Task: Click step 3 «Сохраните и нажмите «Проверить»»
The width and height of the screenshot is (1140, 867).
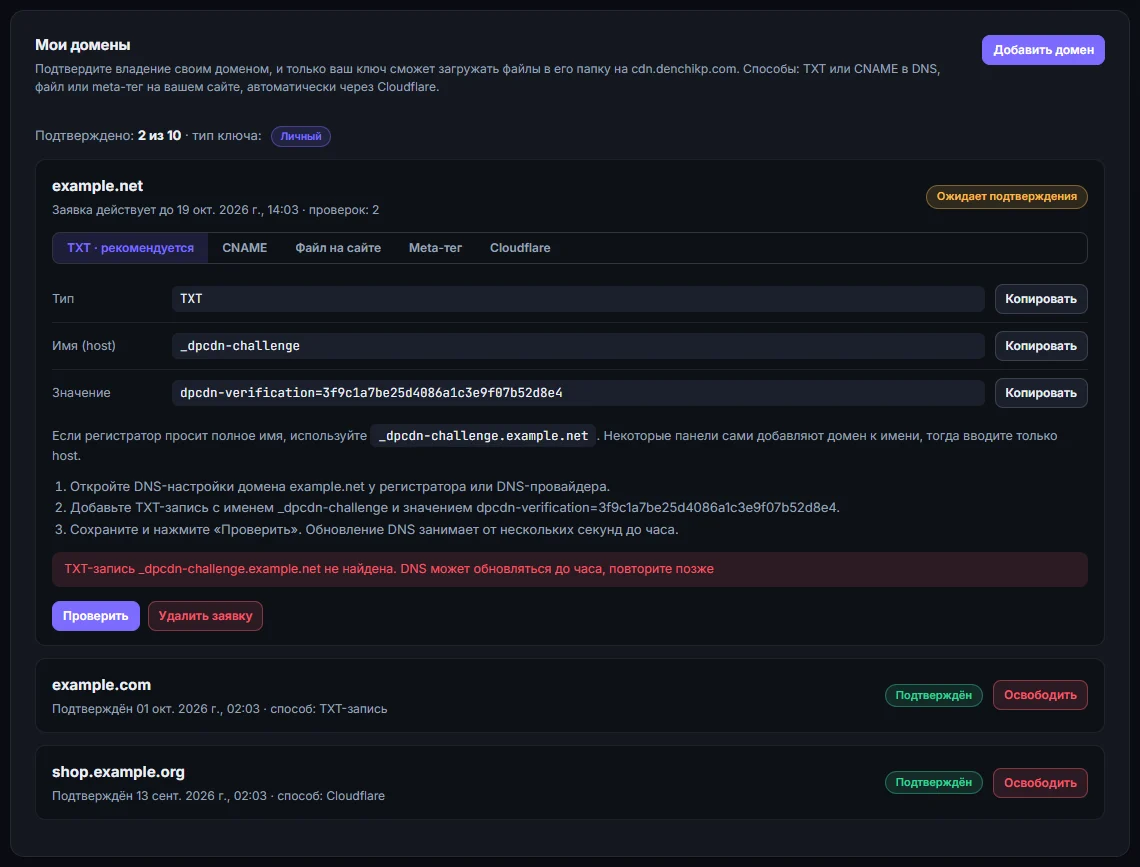Action: coord(374,530)
